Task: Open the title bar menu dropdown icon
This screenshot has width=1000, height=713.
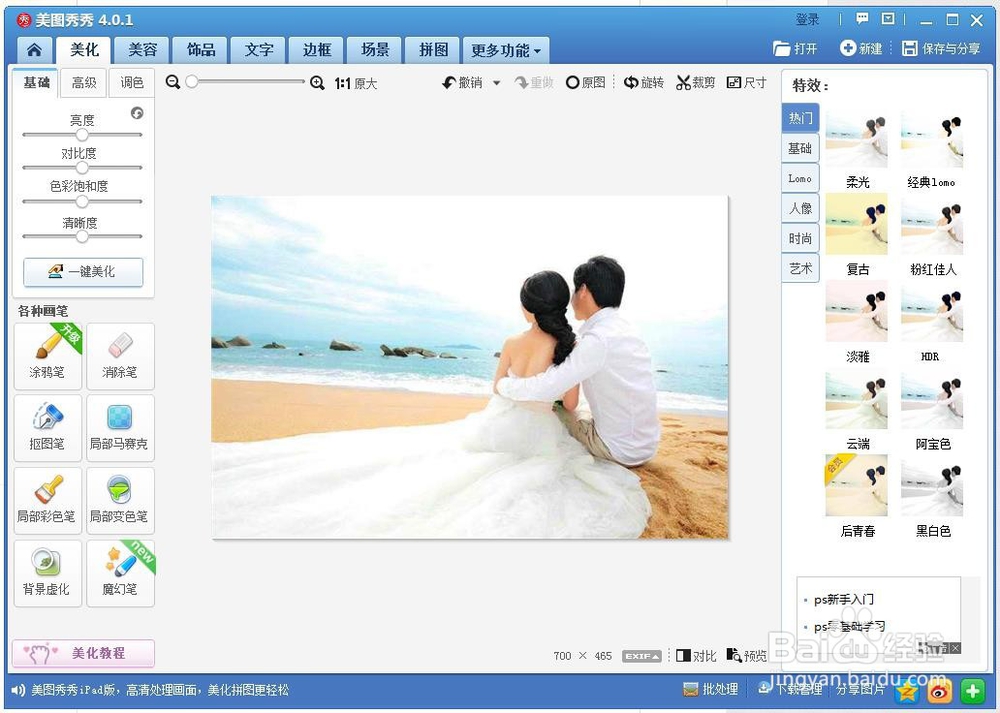Action: click(888, 19)
